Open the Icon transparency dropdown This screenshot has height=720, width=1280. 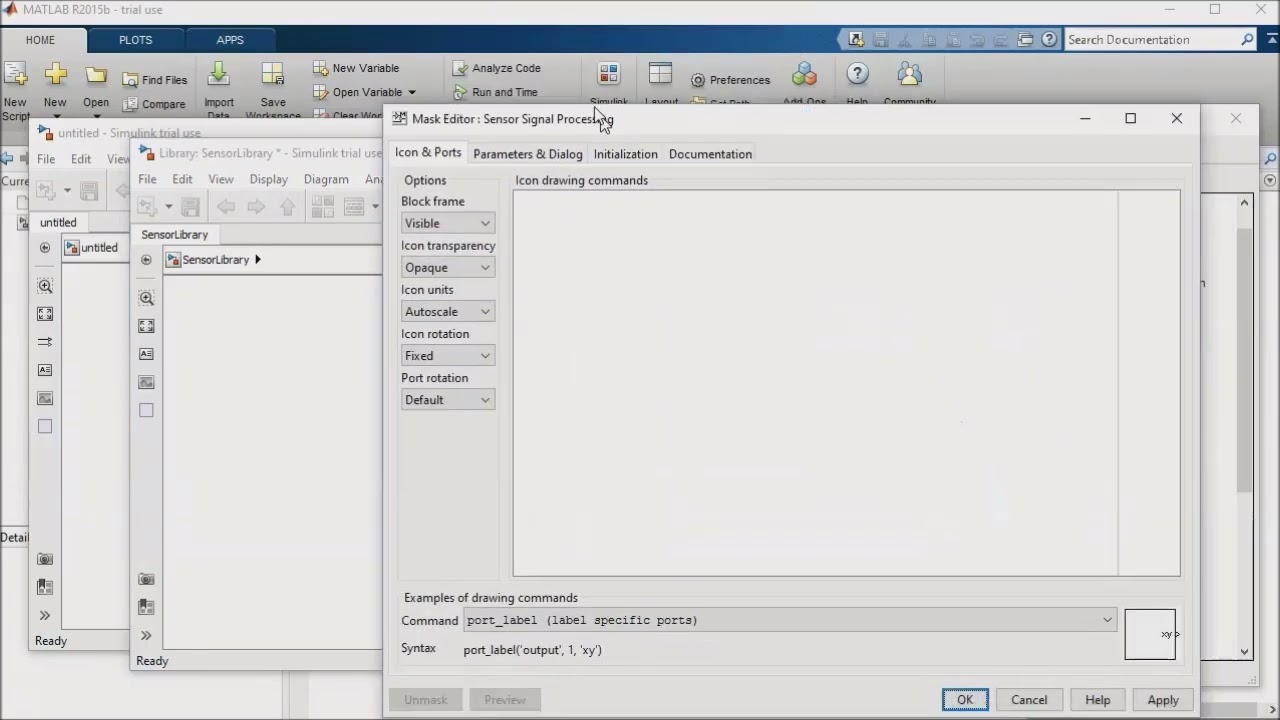pos(447,267)
